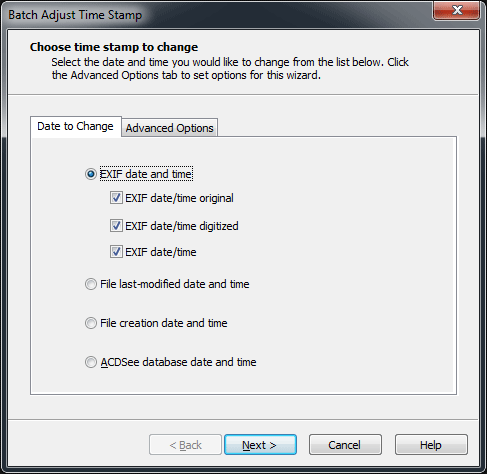Switch to the Advanced Options tab

coord(170,128)
